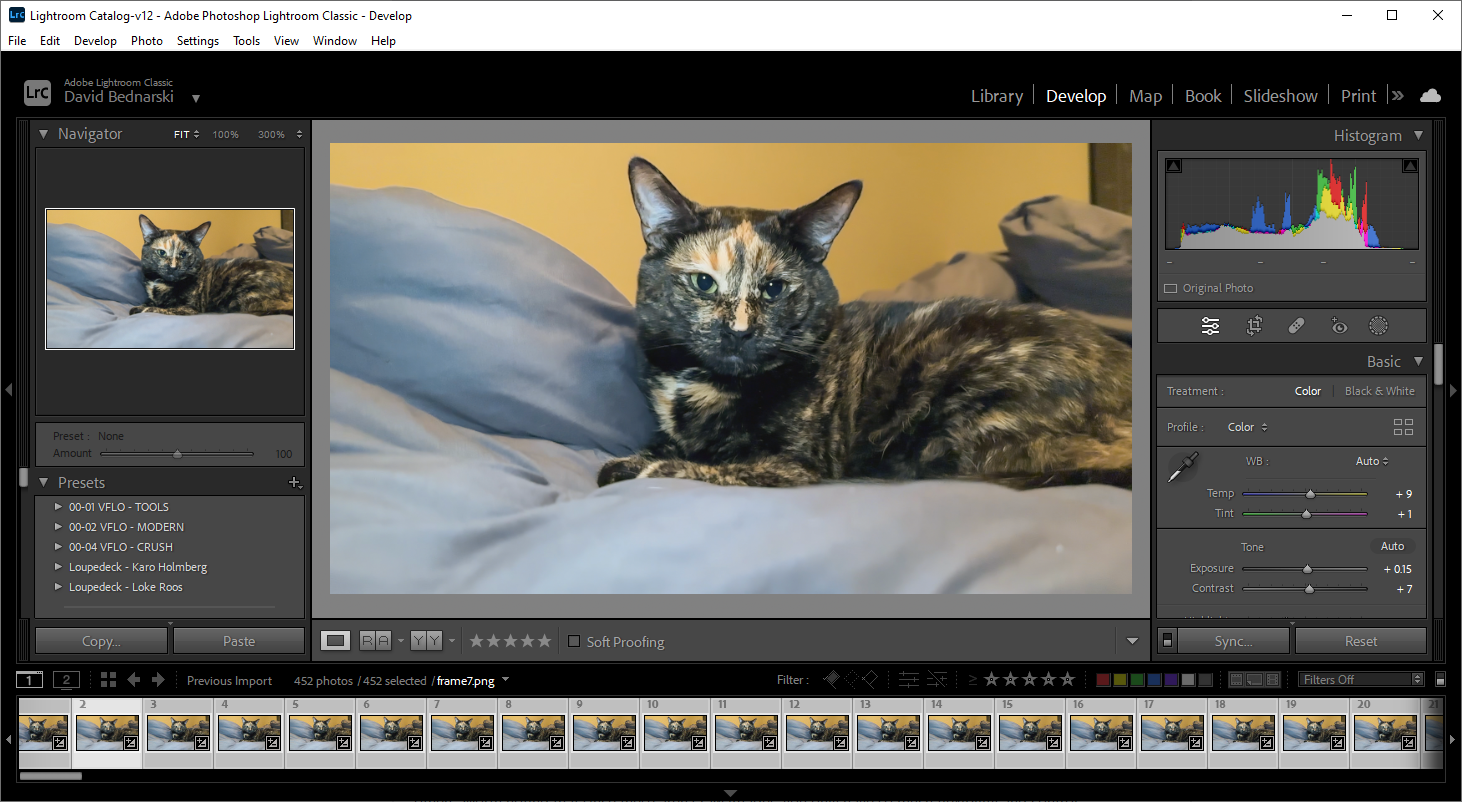Click the Reset button
This screenshot has width=1462, height=802.
pos(1360,641)
